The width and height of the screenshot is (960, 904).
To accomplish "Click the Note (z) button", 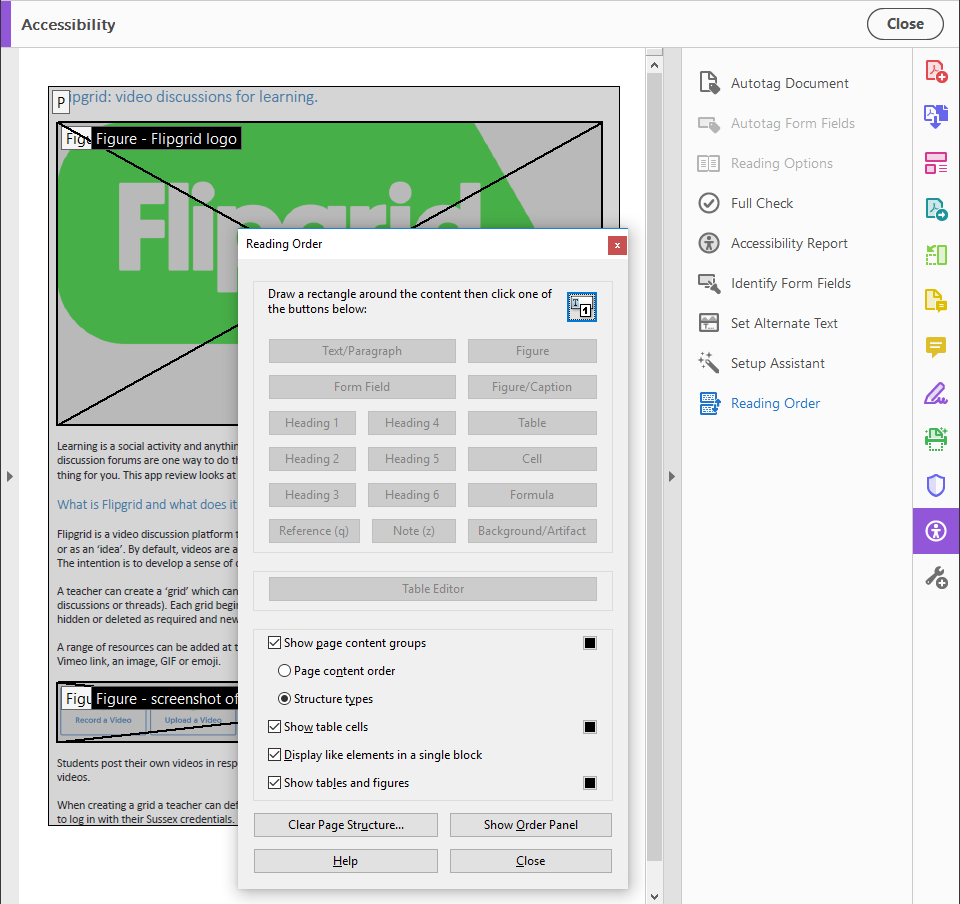I will [x=414, y=531].
